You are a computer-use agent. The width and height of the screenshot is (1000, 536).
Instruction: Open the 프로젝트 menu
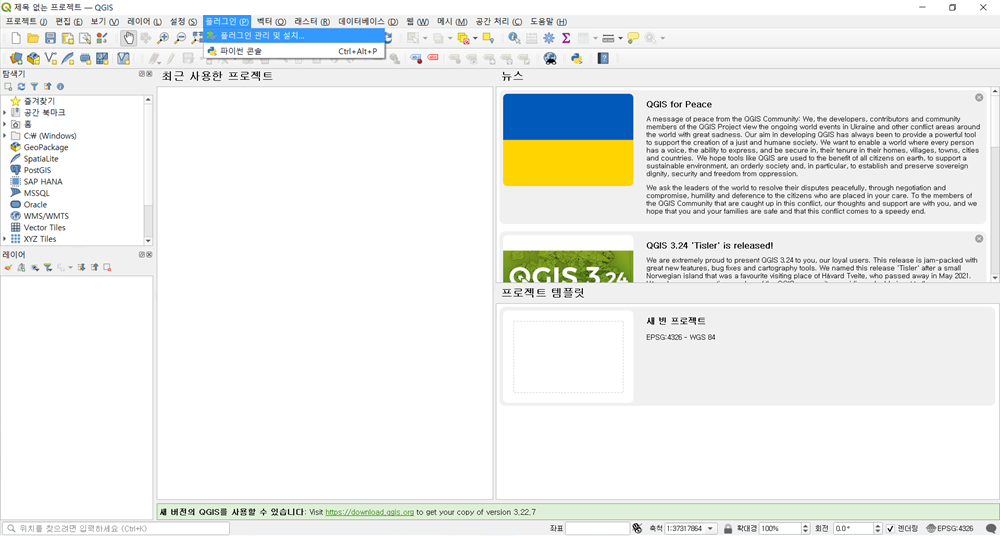[x=27, y=22]
